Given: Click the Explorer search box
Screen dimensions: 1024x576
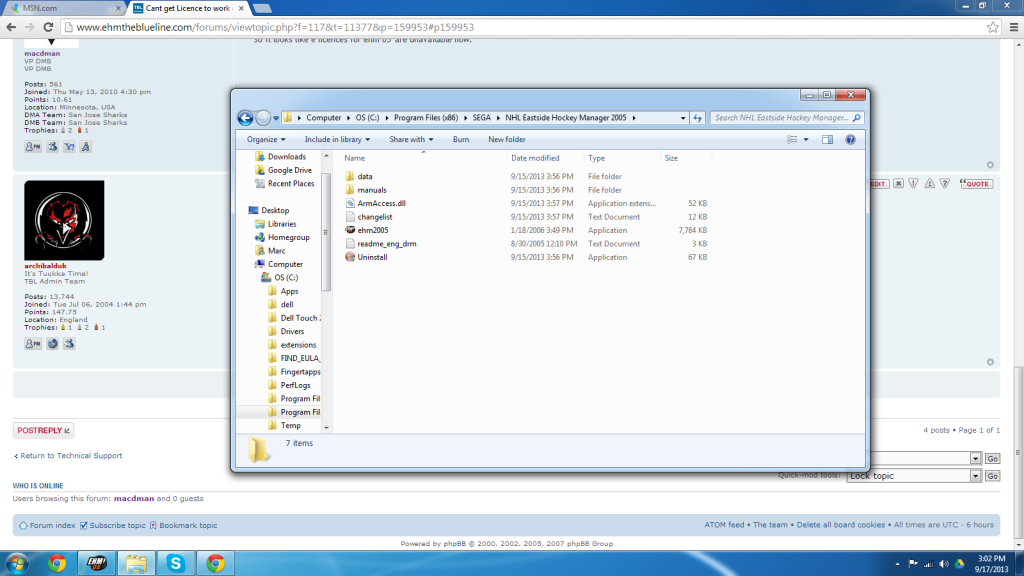Looking at the screenshot, I should coord(786,118).
